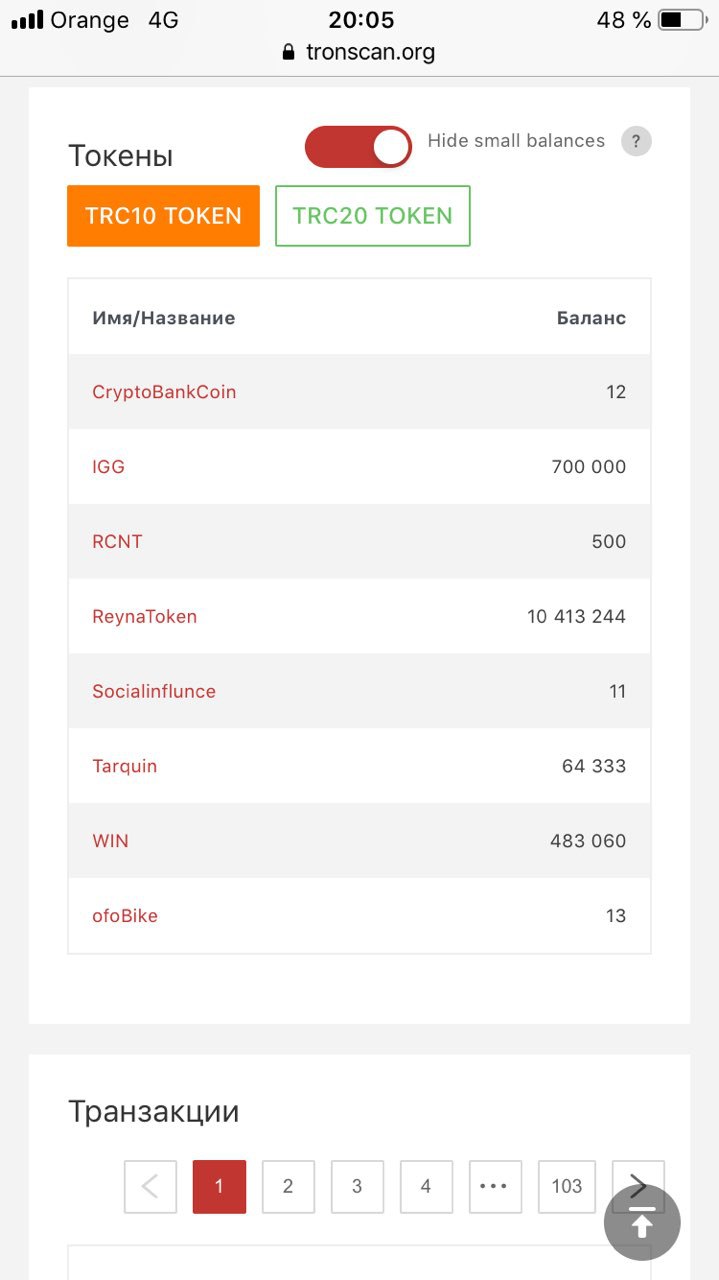719x1280 pixels.
Task: Open the IGG token link
Action: point(108,467)
